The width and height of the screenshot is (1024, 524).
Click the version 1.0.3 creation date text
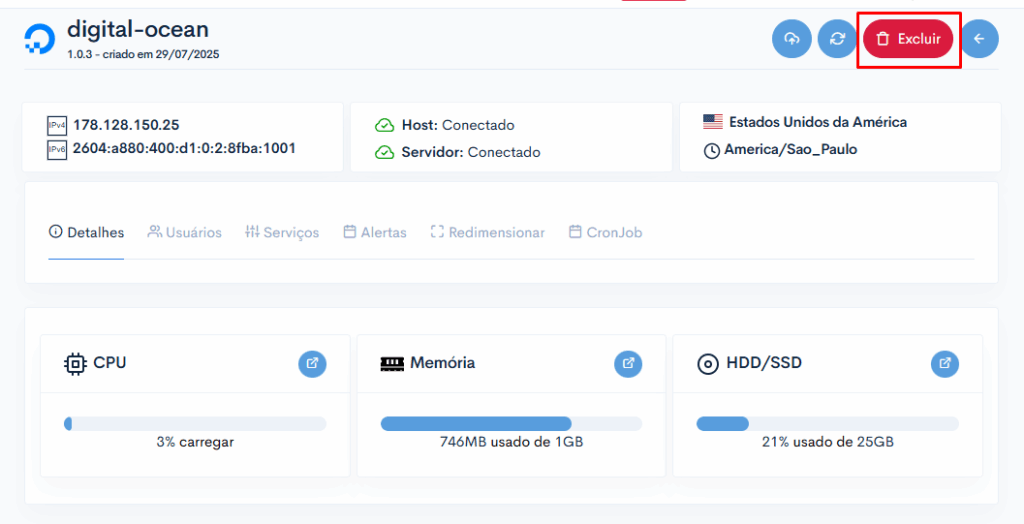143,55
